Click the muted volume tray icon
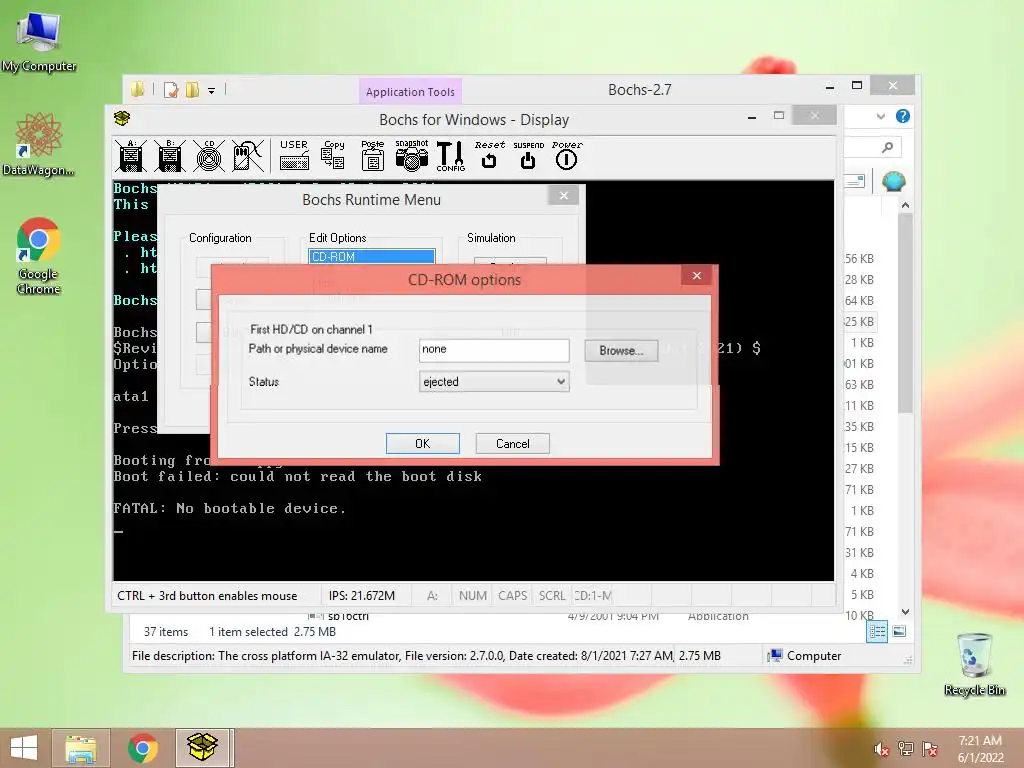Viewport: 1024px width, 768px height. [882, 749]
